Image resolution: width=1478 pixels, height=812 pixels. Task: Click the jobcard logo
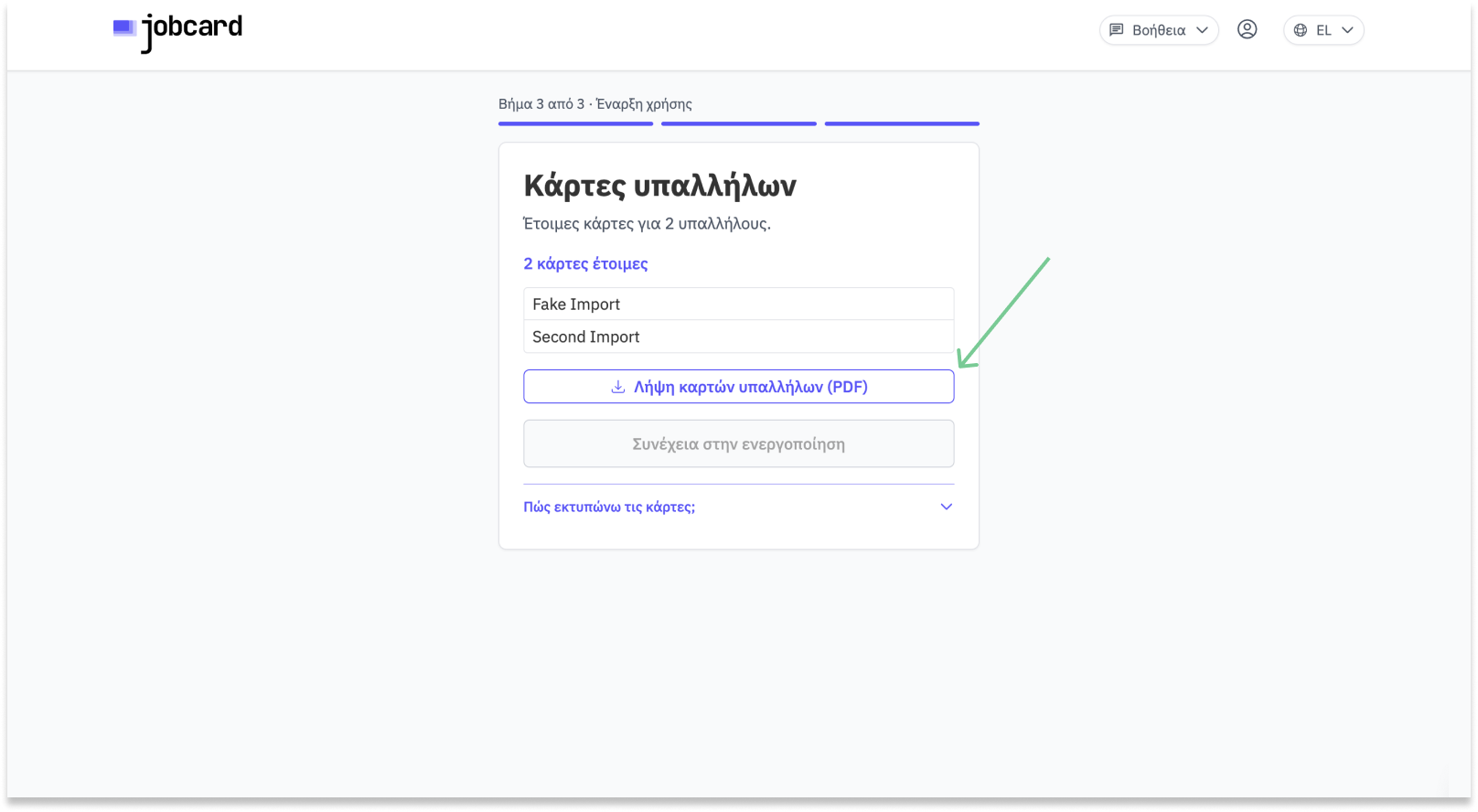click(x=177, y=32)
